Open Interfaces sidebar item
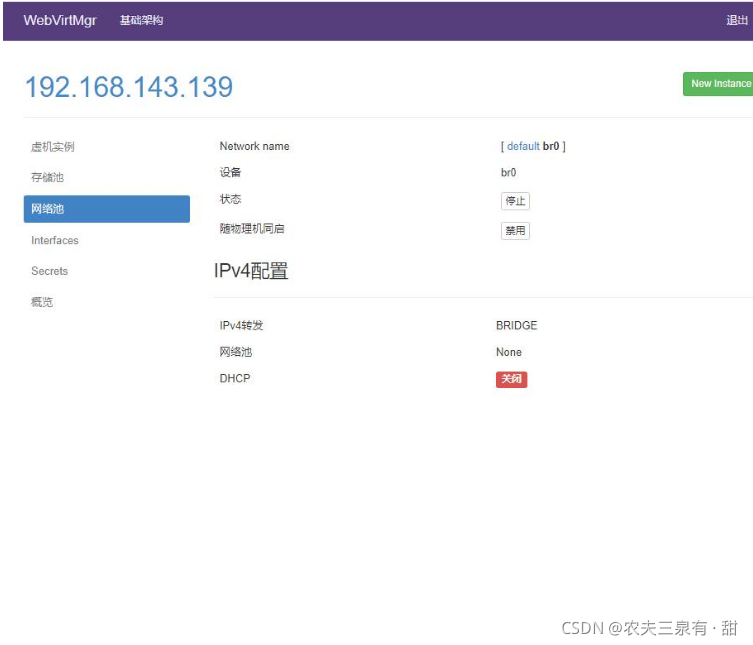 click(x=55, y=240)
